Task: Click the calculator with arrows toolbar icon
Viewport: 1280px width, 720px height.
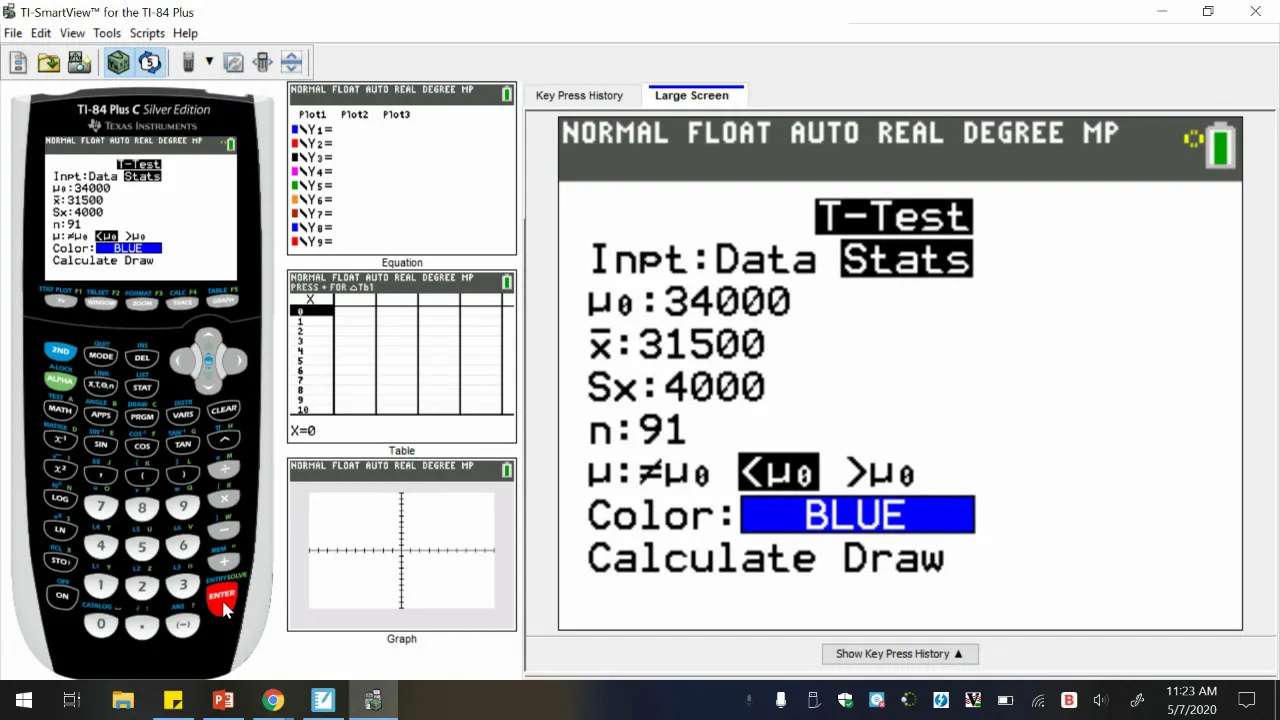Action: click(262, 63)
